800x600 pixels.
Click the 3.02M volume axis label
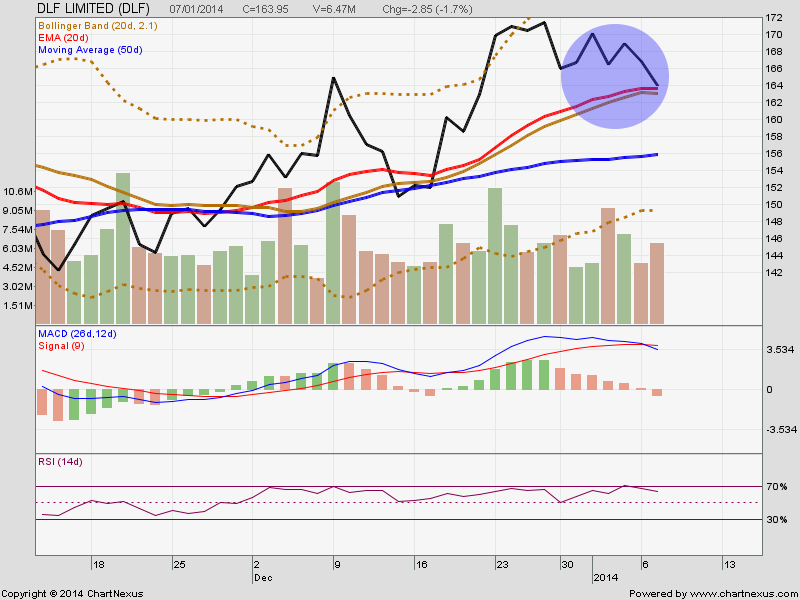point(18,287)
